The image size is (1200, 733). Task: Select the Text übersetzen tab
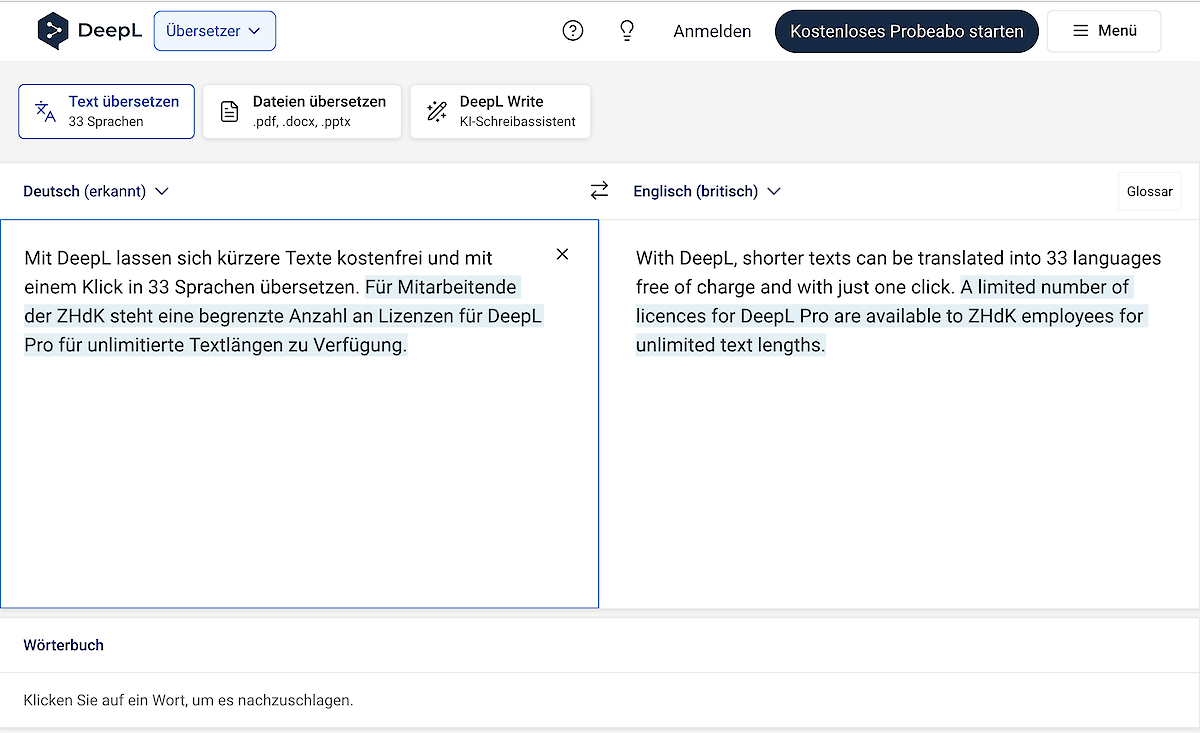pos(107,111)
